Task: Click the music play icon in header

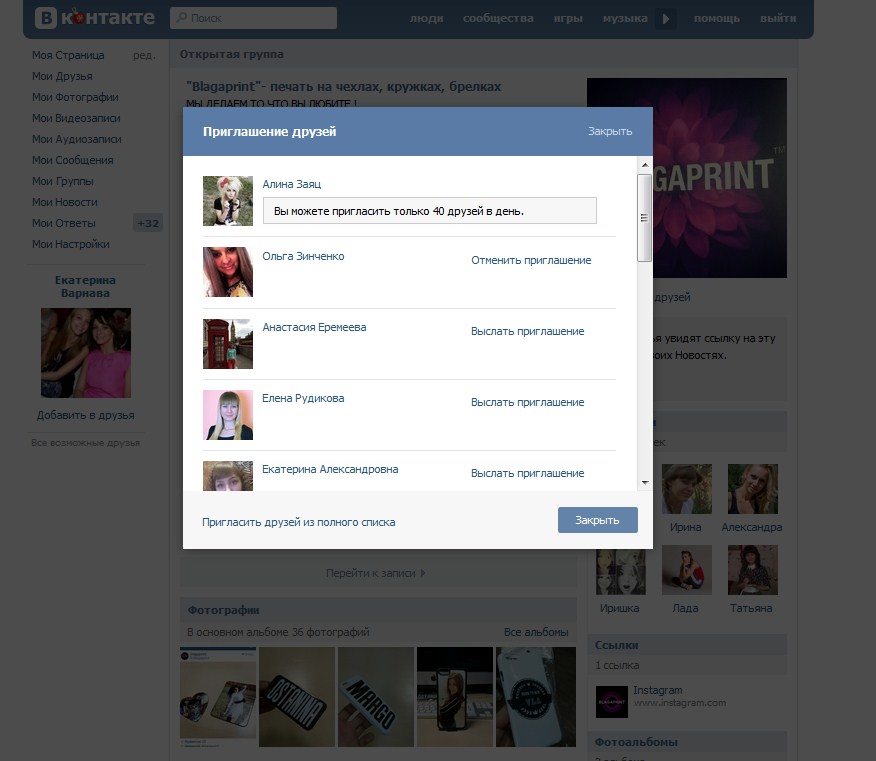Action: pyautogui.click(x=665, y=18)
